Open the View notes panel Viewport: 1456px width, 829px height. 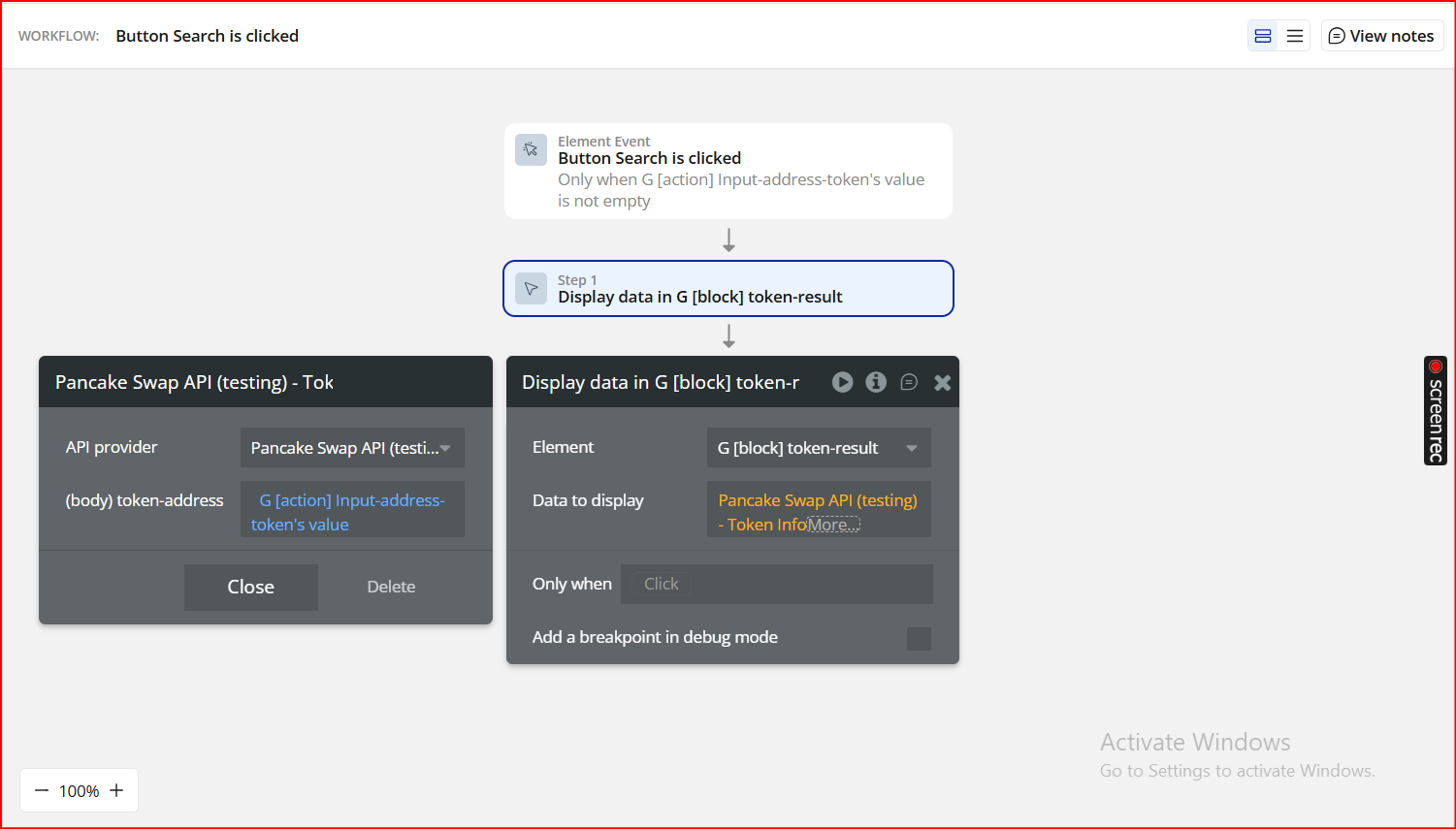pos(1381,36)
